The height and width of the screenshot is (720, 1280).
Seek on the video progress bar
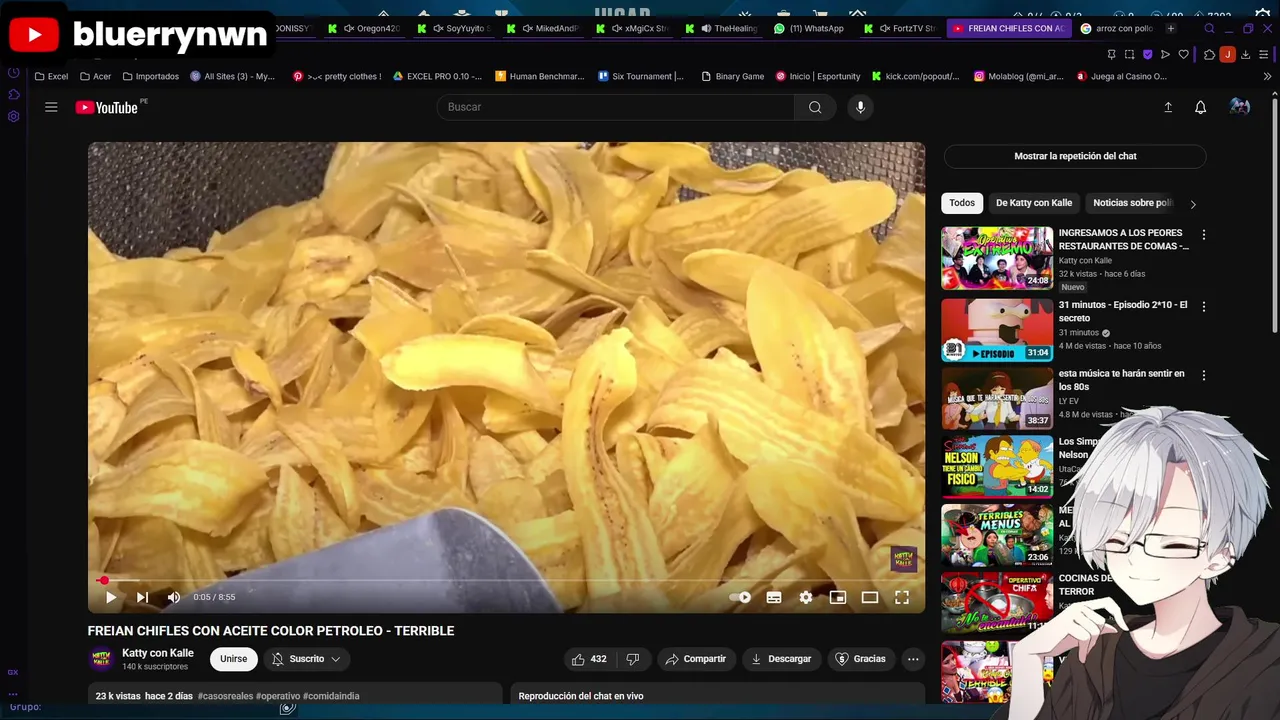(506, 580)
